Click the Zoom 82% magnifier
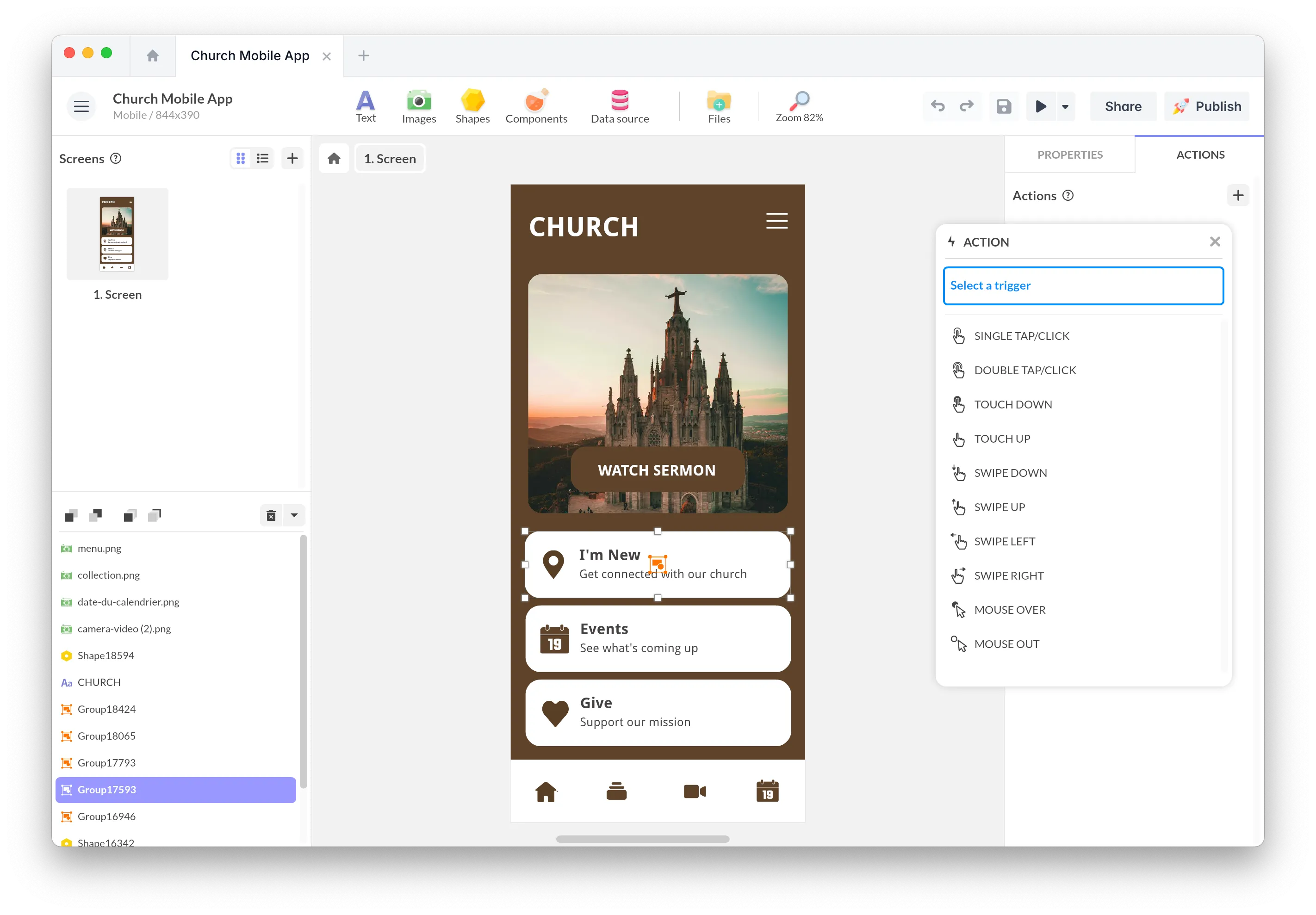The width and height of the screenshot is (1316, 915). coord(799,106)
